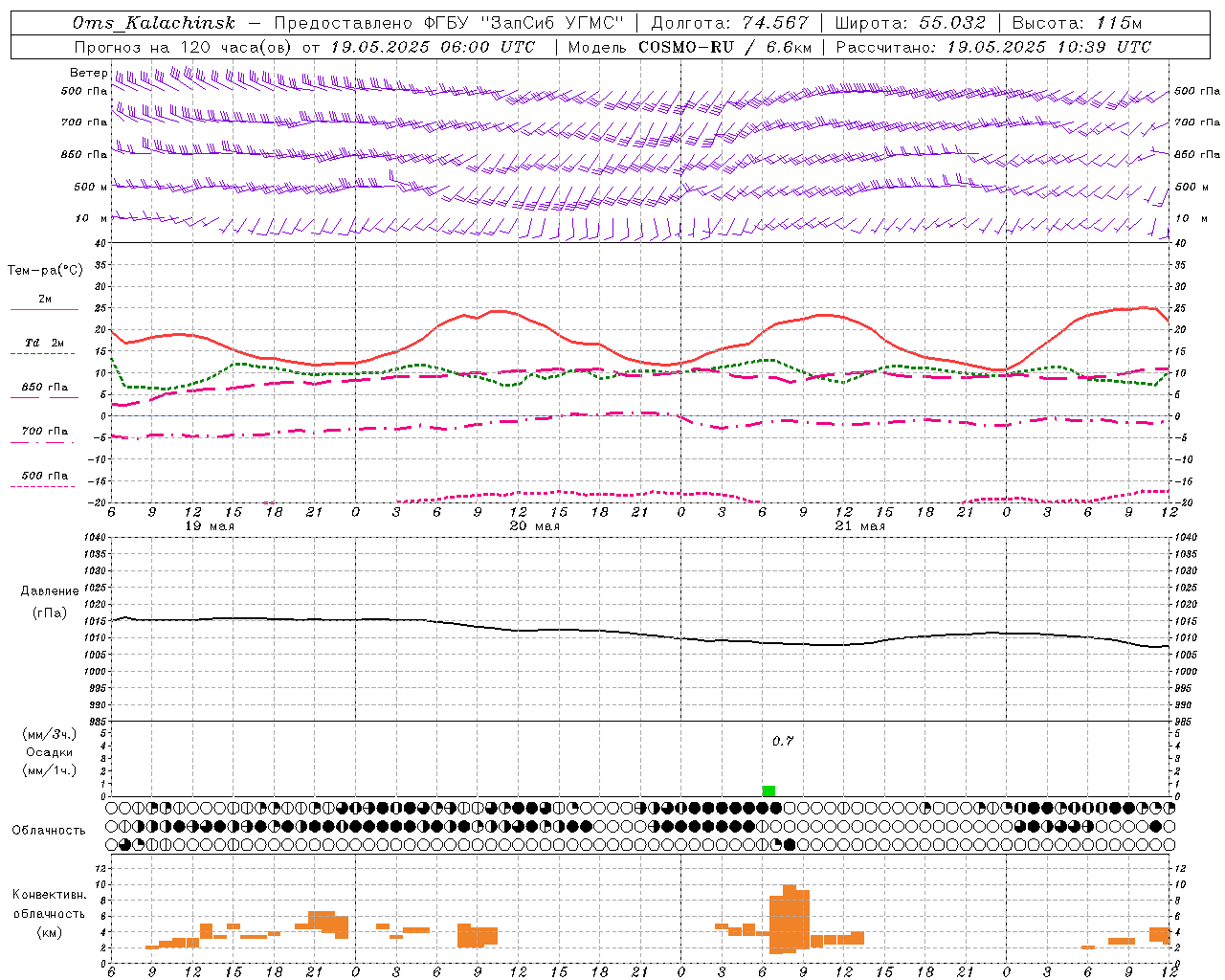This screenshot has width=1225, height=980.
Task: Select the elevation text 'Высота: 115м'
Action: [x=1078, y=23]
